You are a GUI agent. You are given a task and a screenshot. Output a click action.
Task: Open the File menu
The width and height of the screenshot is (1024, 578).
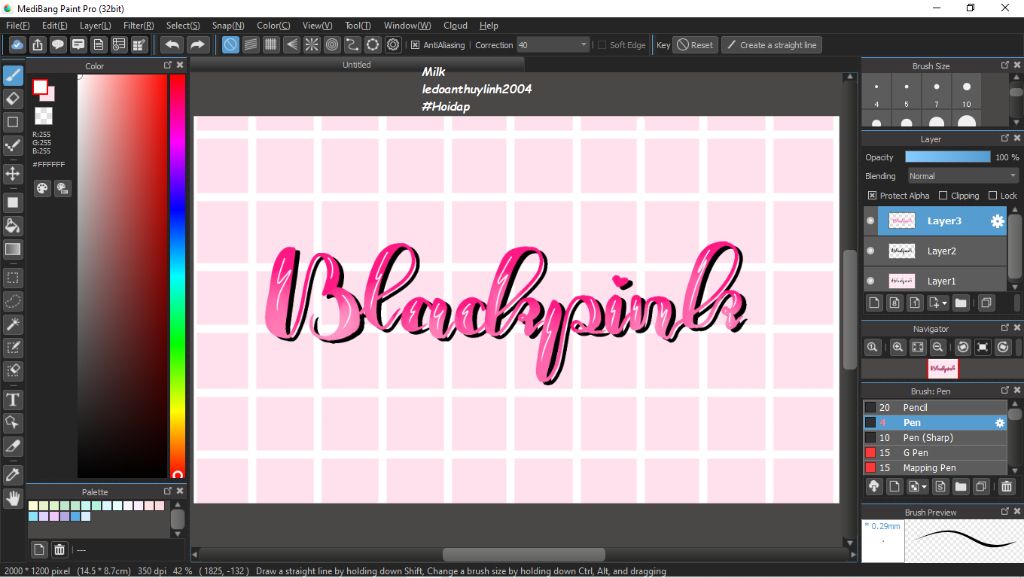(x=18, y=25)
